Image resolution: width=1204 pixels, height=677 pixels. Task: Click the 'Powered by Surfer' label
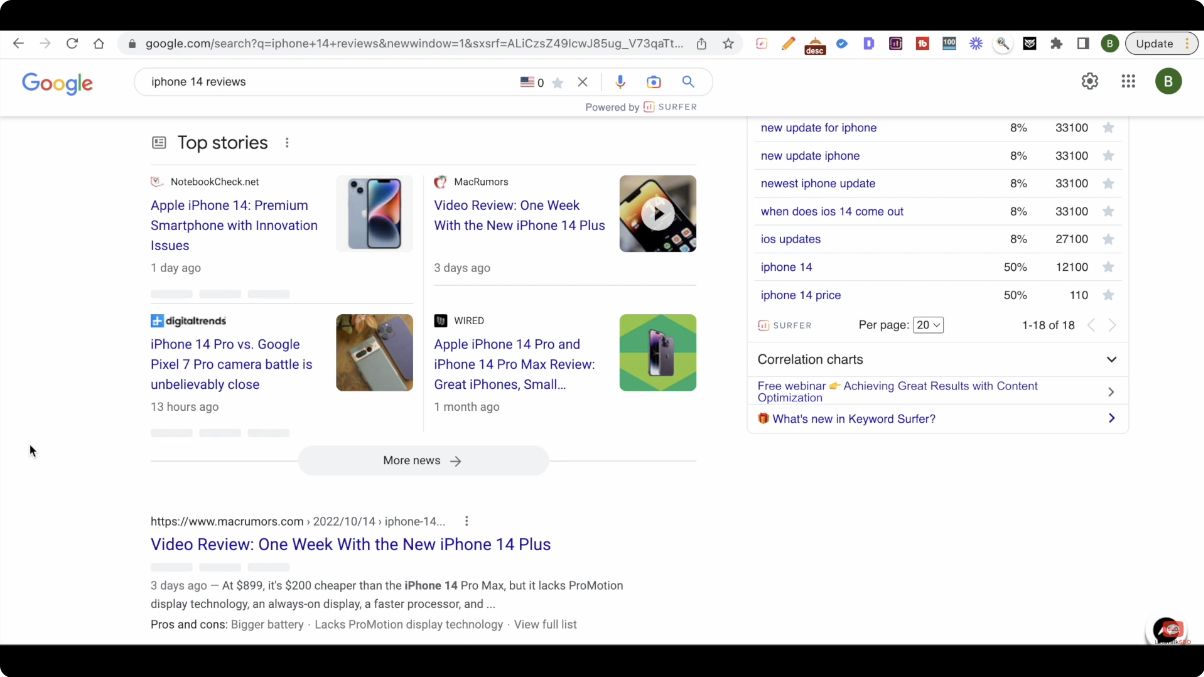(641, 107)
